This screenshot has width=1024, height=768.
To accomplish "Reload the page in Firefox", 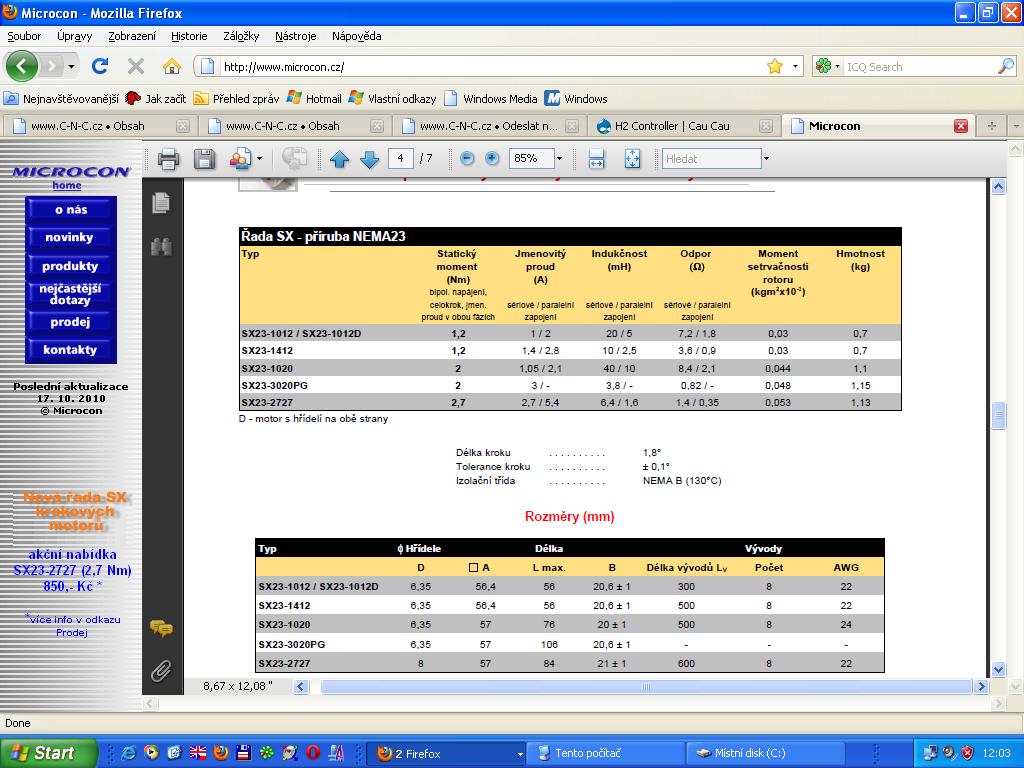I will 100,67.
